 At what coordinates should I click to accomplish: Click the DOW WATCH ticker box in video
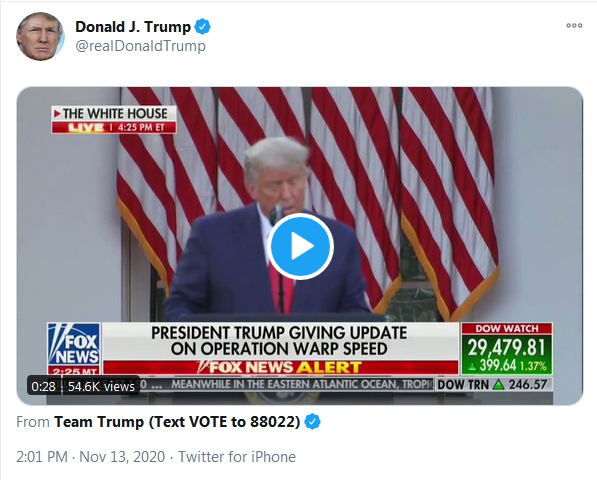(x=507, y=349)
